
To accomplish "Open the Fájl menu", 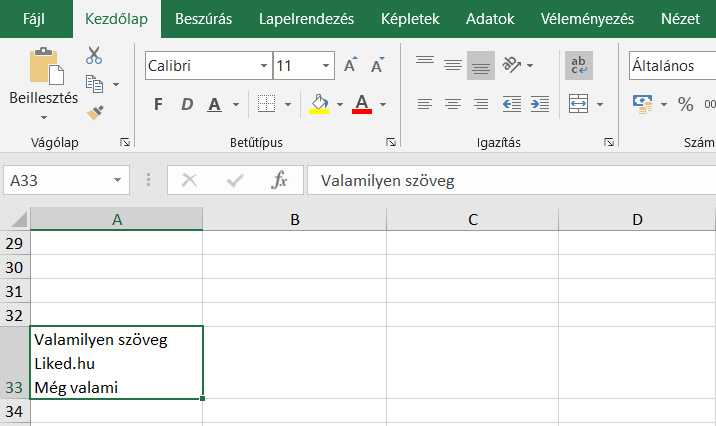I will tap(36, 18).
